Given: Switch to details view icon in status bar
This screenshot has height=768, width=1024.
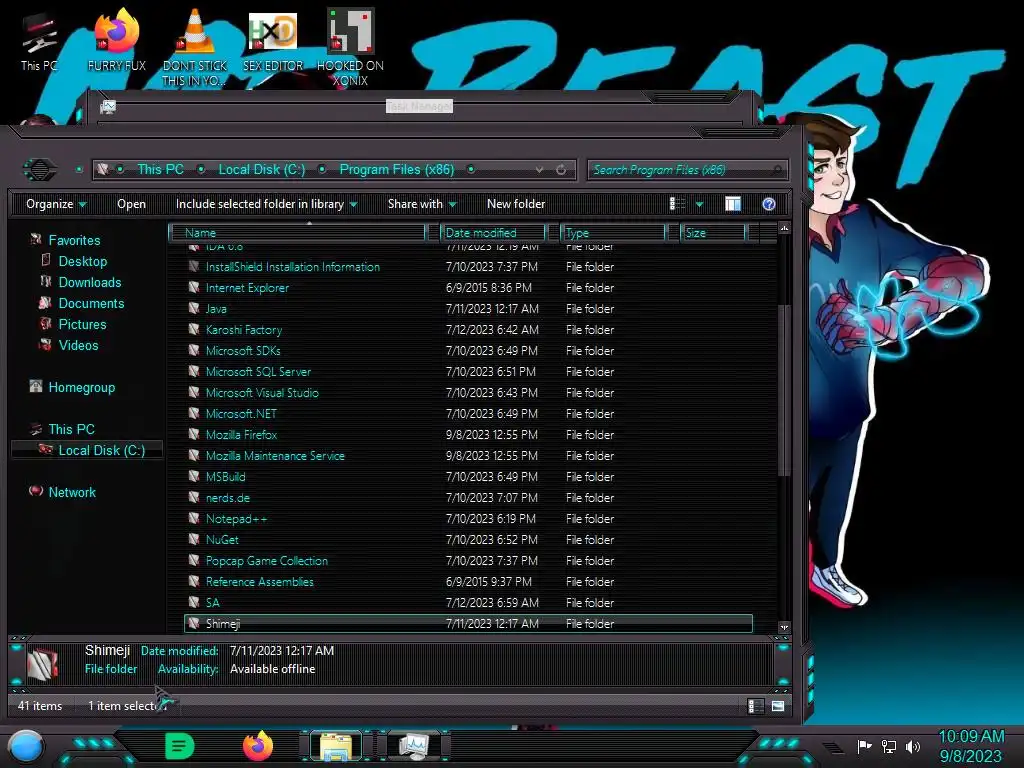Looking at the screenshot, I should pyautogui.click(x=755, y=706).
